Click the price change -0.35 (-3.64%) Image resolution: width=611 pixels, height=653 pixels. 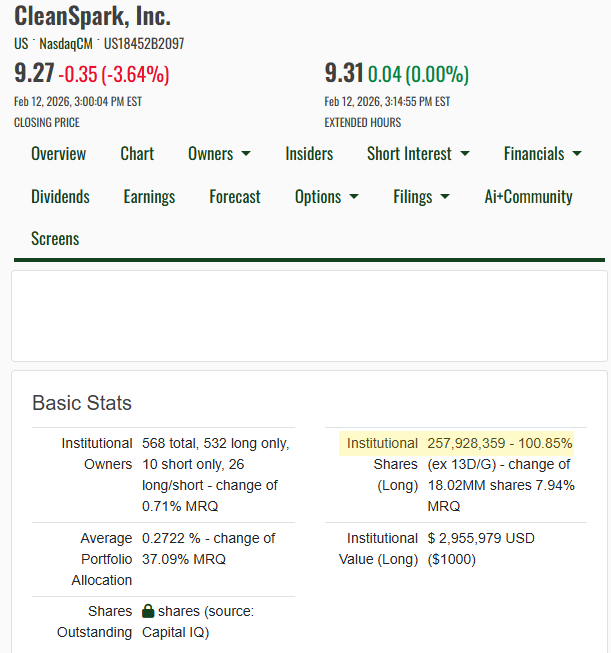click(114, 74)
